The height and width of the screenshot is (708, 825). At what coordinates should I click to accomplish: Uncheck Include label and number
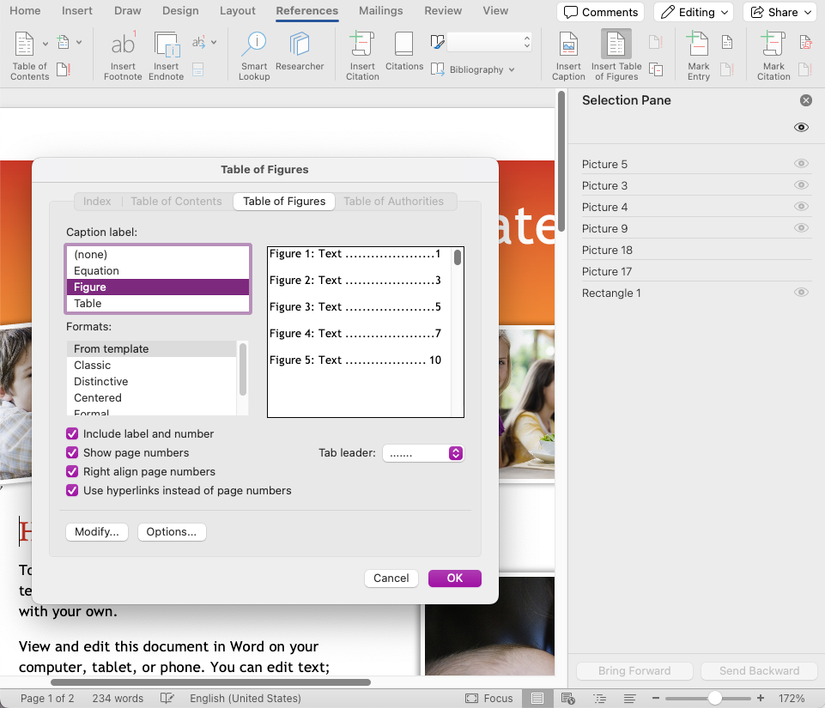[x=72, y=434]
